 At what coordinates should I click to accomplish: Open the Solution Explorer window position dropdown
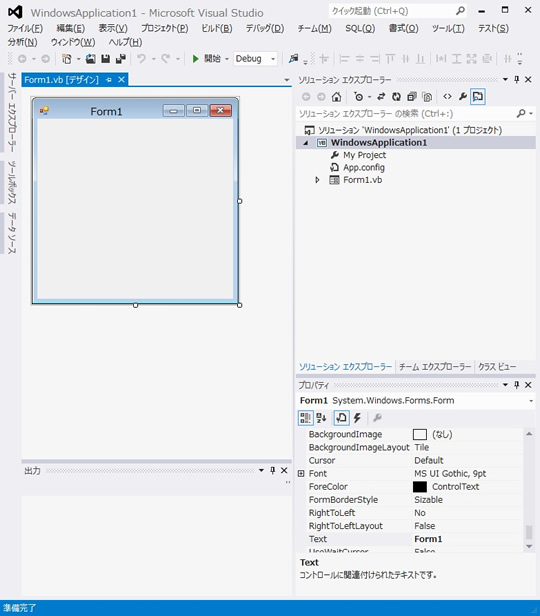click(x=505, y=80)
